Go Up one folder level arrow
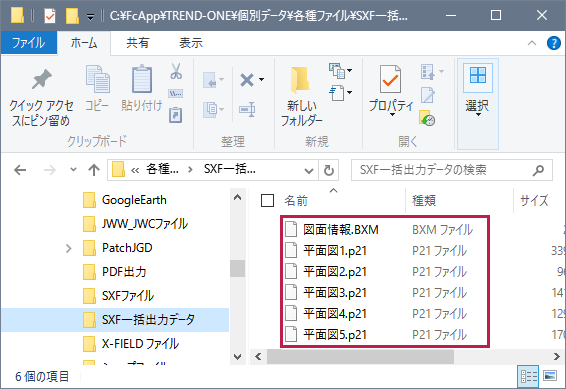The height and width of the screenshot is (389, 566). 94,170
